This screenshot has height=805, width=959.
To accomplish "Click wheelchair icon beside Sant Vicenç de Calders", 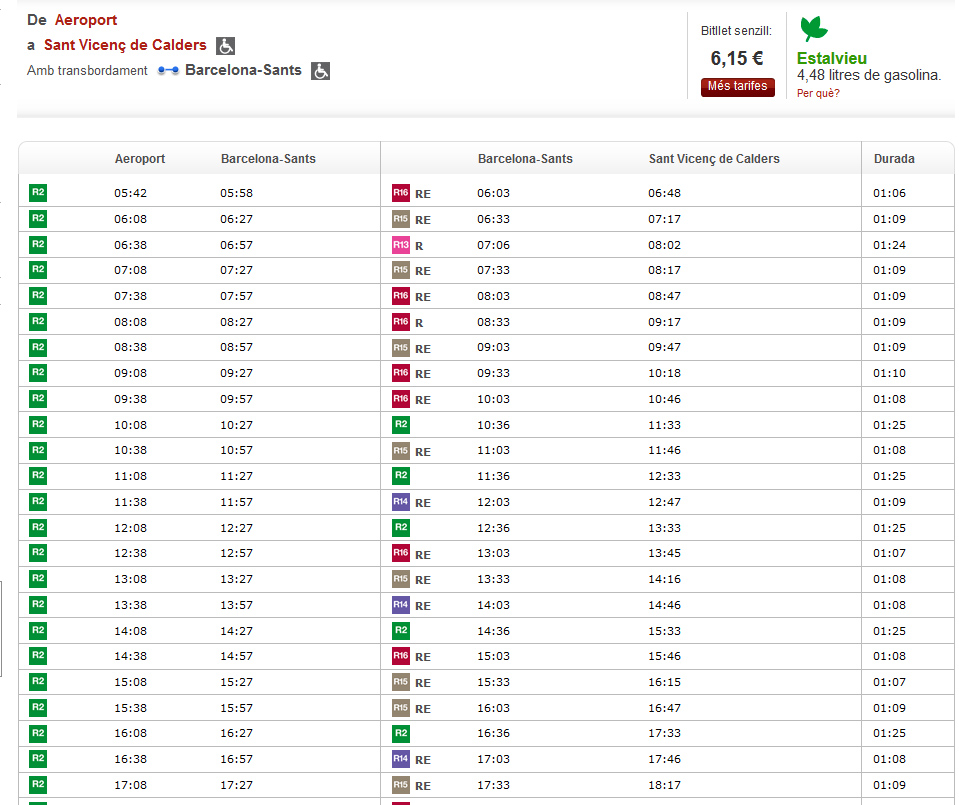I will coord(226,46).
